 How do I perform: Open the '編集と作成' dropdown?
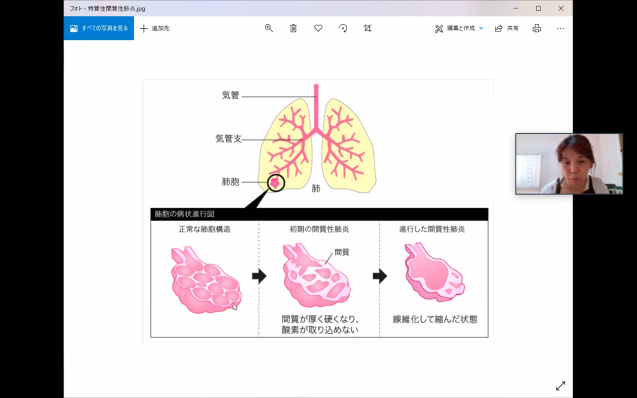459,28
